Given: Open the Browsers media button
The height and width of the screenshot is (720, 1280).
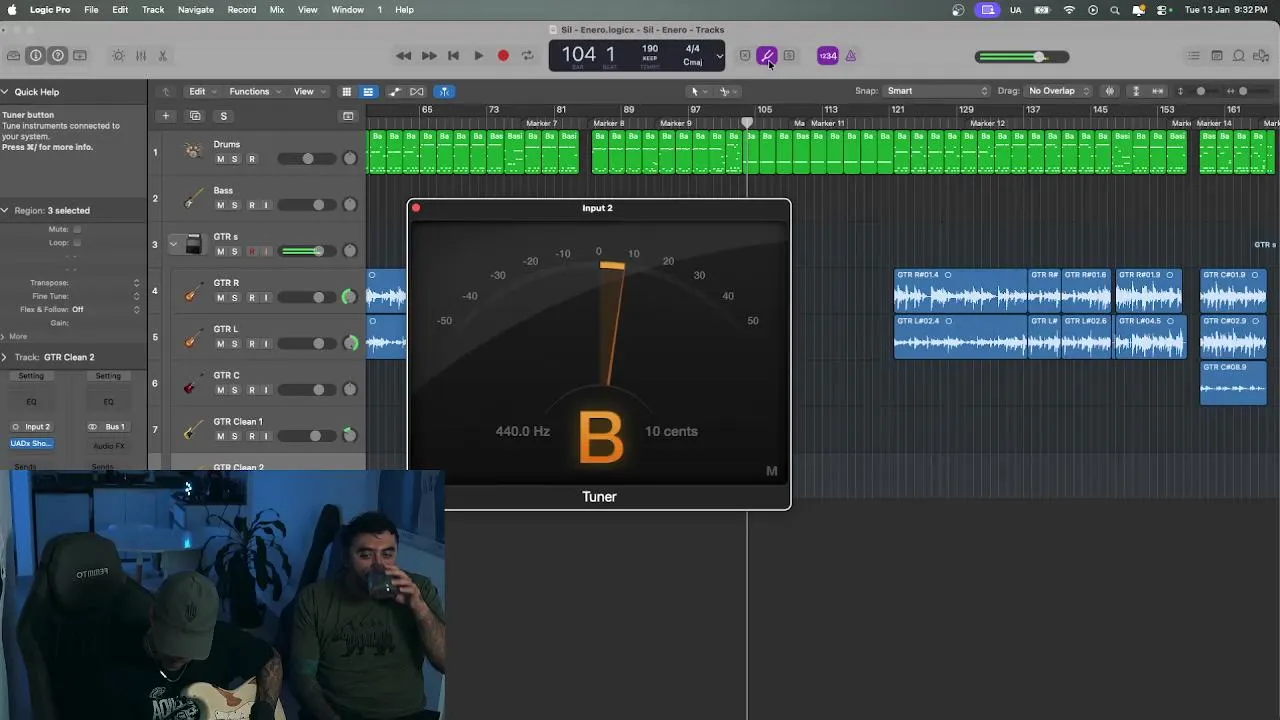Looking at the screenshot, I should click(1261, 56).
